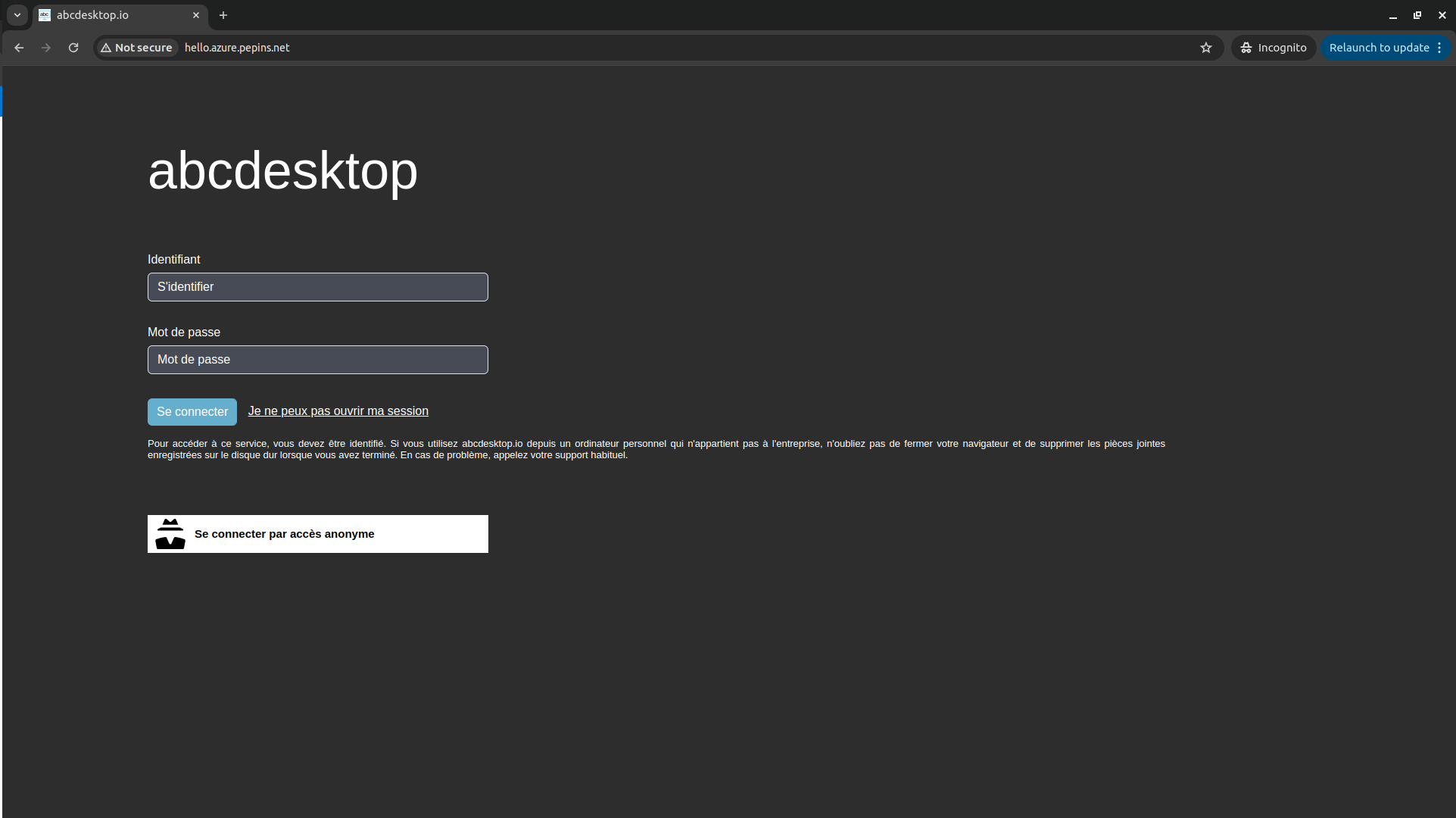
Task: Navigate back using the back arrow
Action: point(18,47)
